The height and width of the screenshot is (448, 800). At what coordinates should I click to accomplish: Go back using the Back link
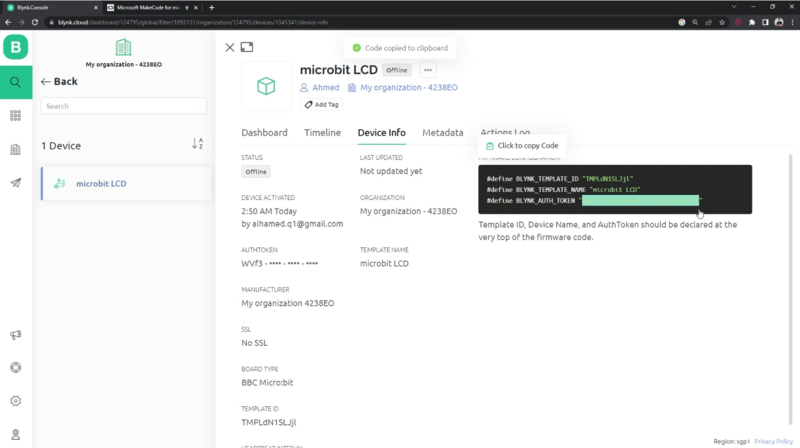point(59,82)
